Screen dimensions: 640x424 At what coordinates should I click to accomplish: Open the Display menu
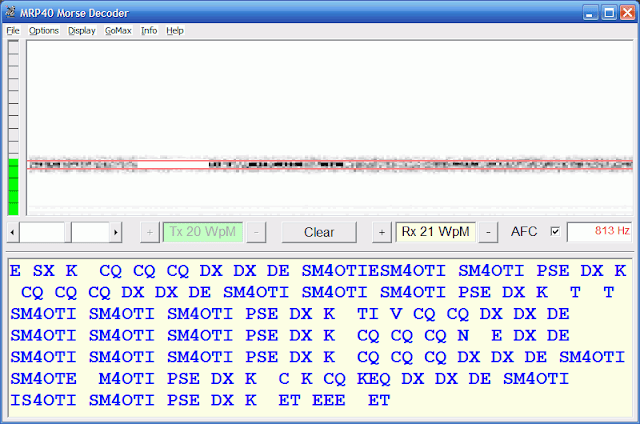81,31
